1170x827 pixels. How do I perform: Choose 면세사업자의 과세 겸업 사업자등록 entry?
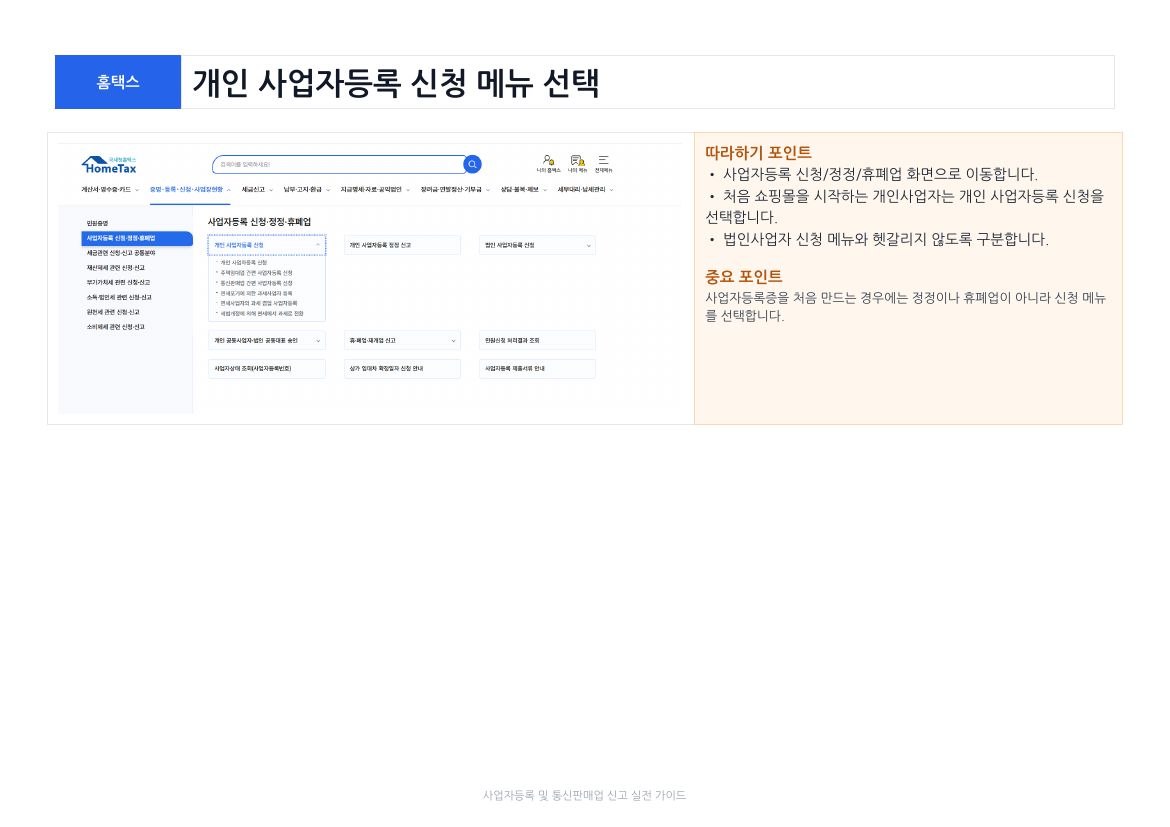[x=258, y=304]
